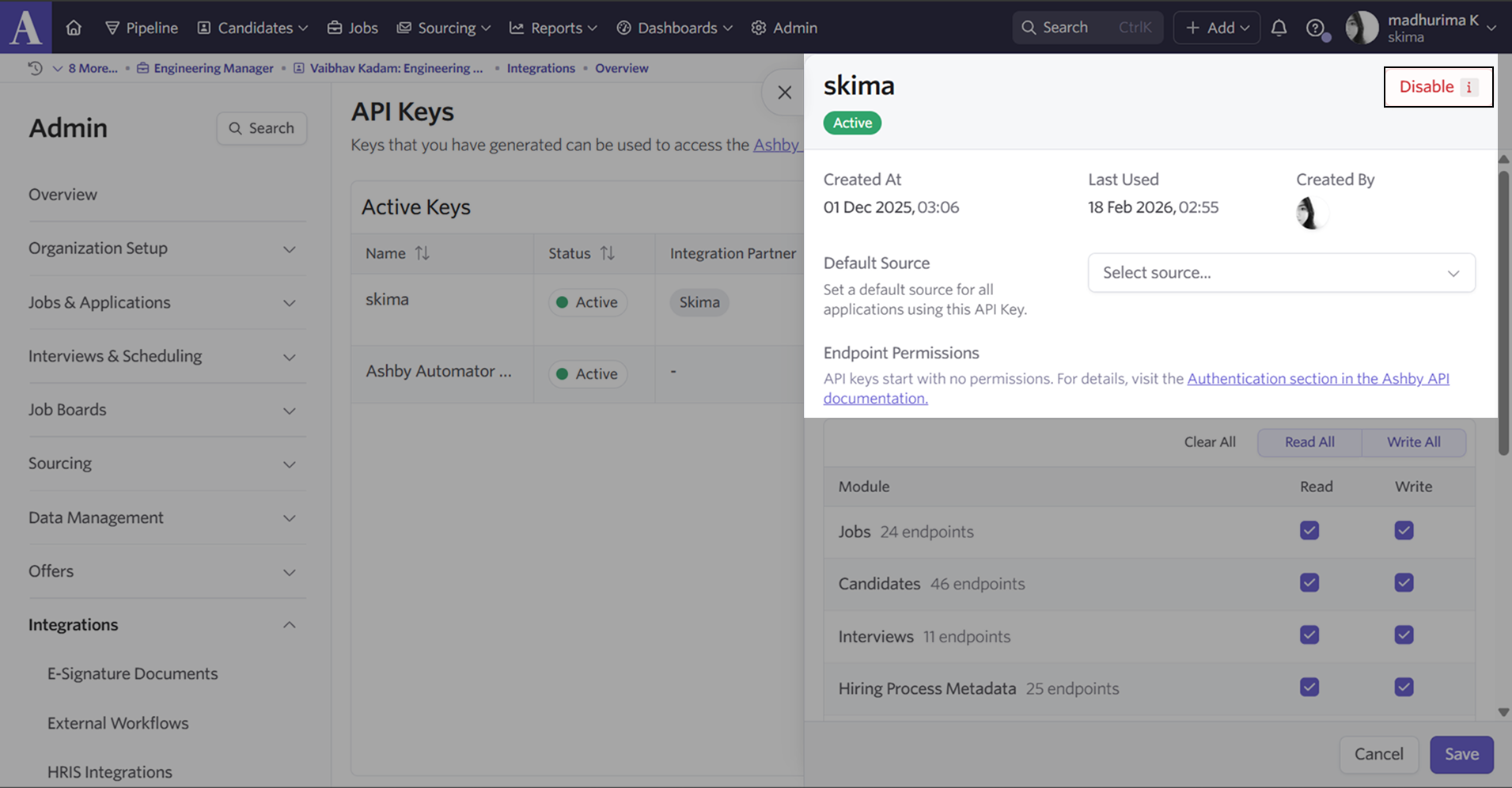Open the Pipeline nav item
The height and width of the screenshot is (788, 1512).
pos(142,28)
